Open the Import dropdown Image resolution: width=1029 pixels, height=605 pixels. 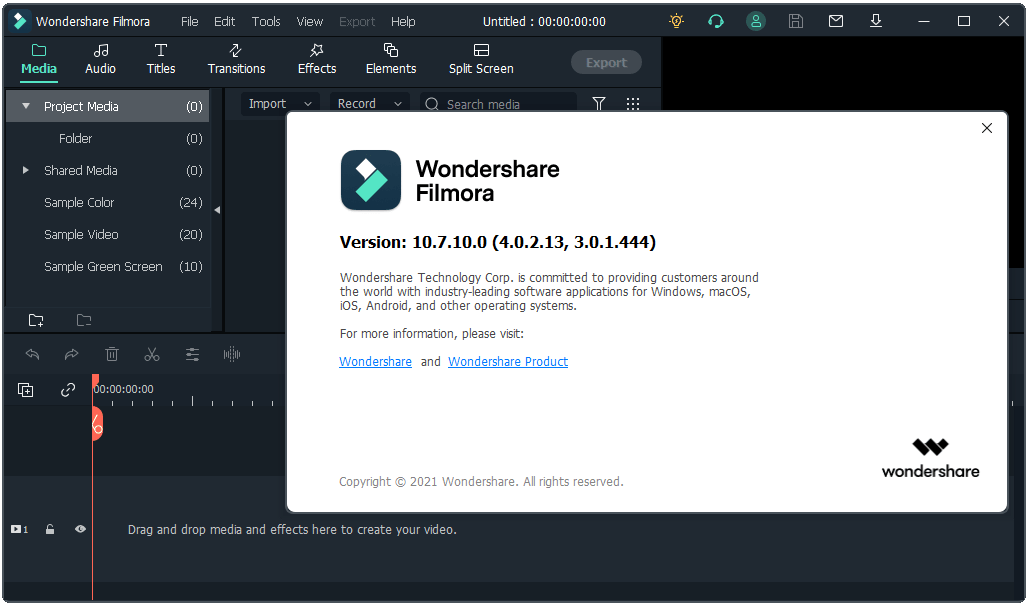click(x=280, y=104)
